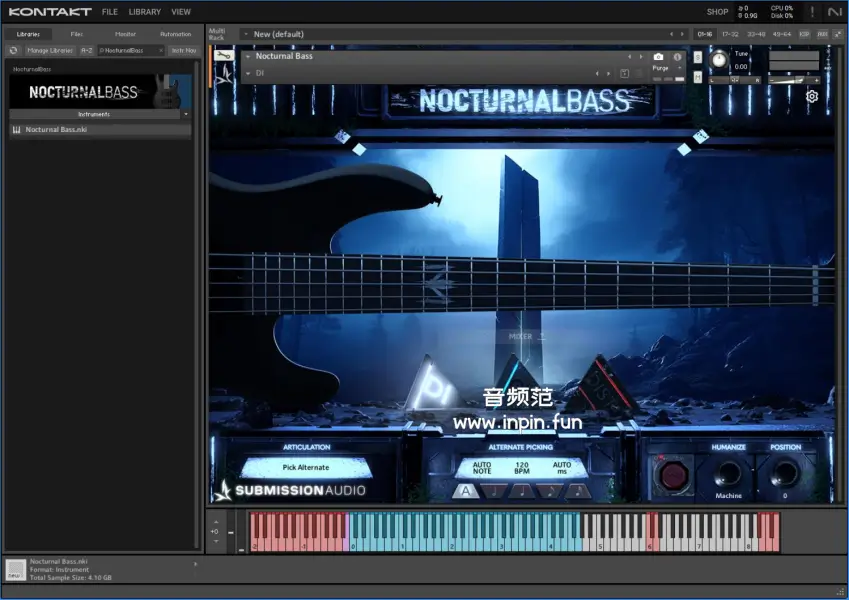The width and height of the screenshot is (849, 600).
Task: Open the New (default) multi dropdown
Action: (x=246, y=34)
